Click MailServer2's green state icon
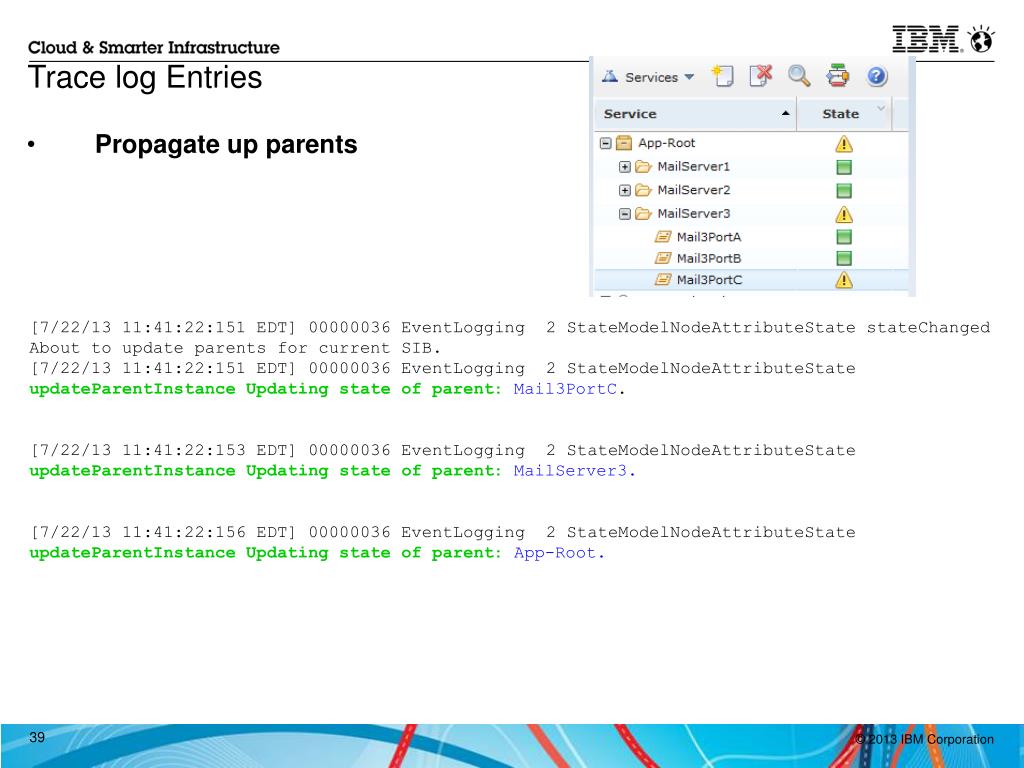This screenshot has width=1024, height=768. [x=844, y=191]
